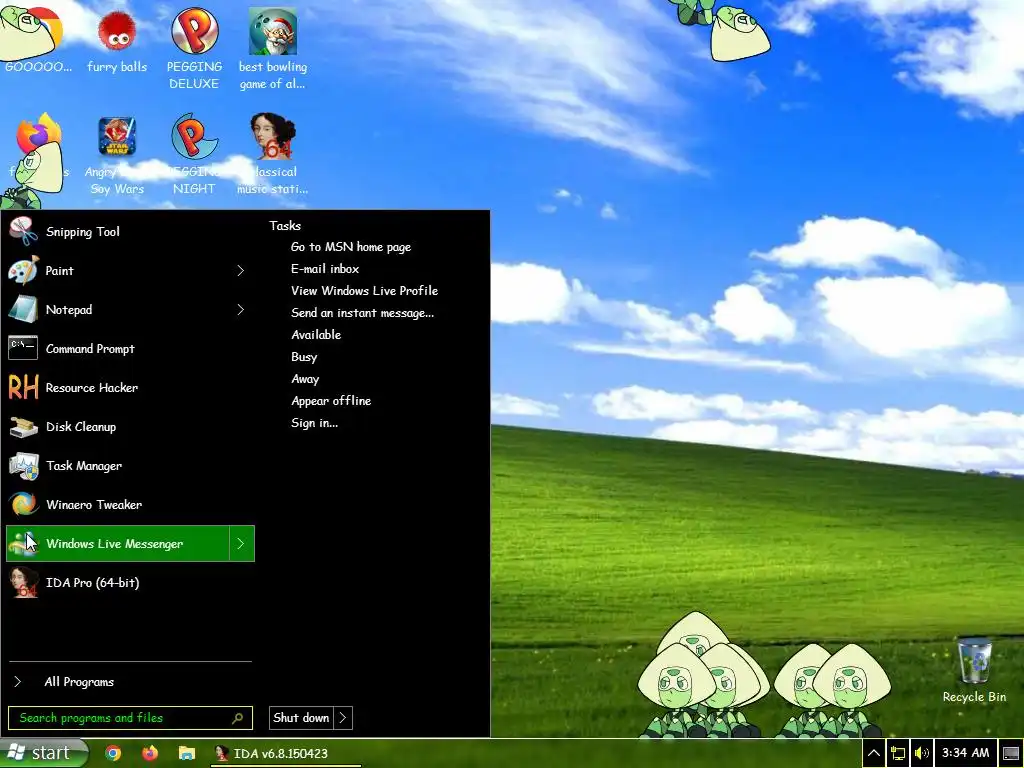
Task: Select the Recycle Bin desktop icon
Action: 974,670
